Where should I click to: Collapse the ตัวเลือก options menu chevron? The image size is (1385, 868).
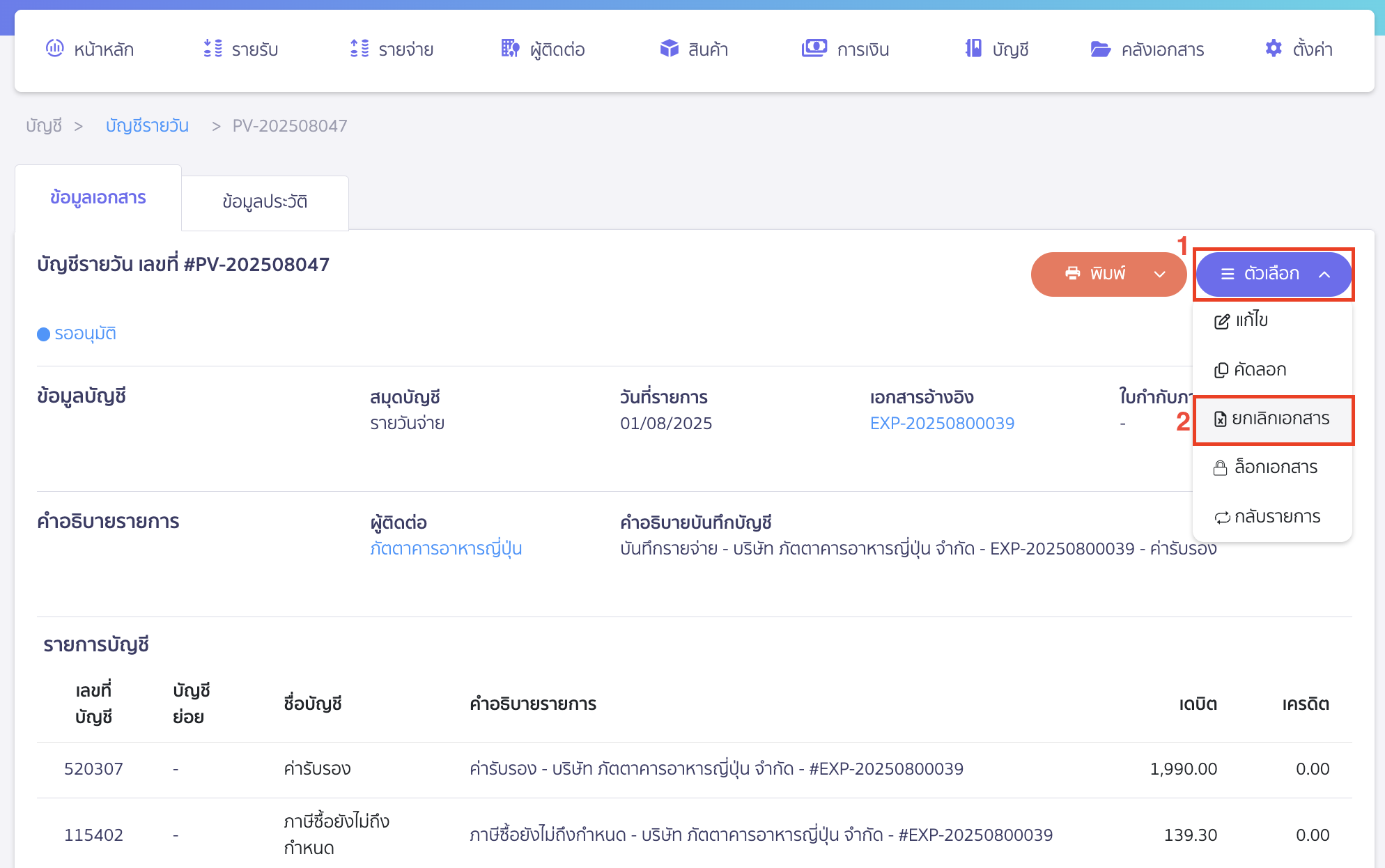pyautogui.click(x=1324, y=274)
